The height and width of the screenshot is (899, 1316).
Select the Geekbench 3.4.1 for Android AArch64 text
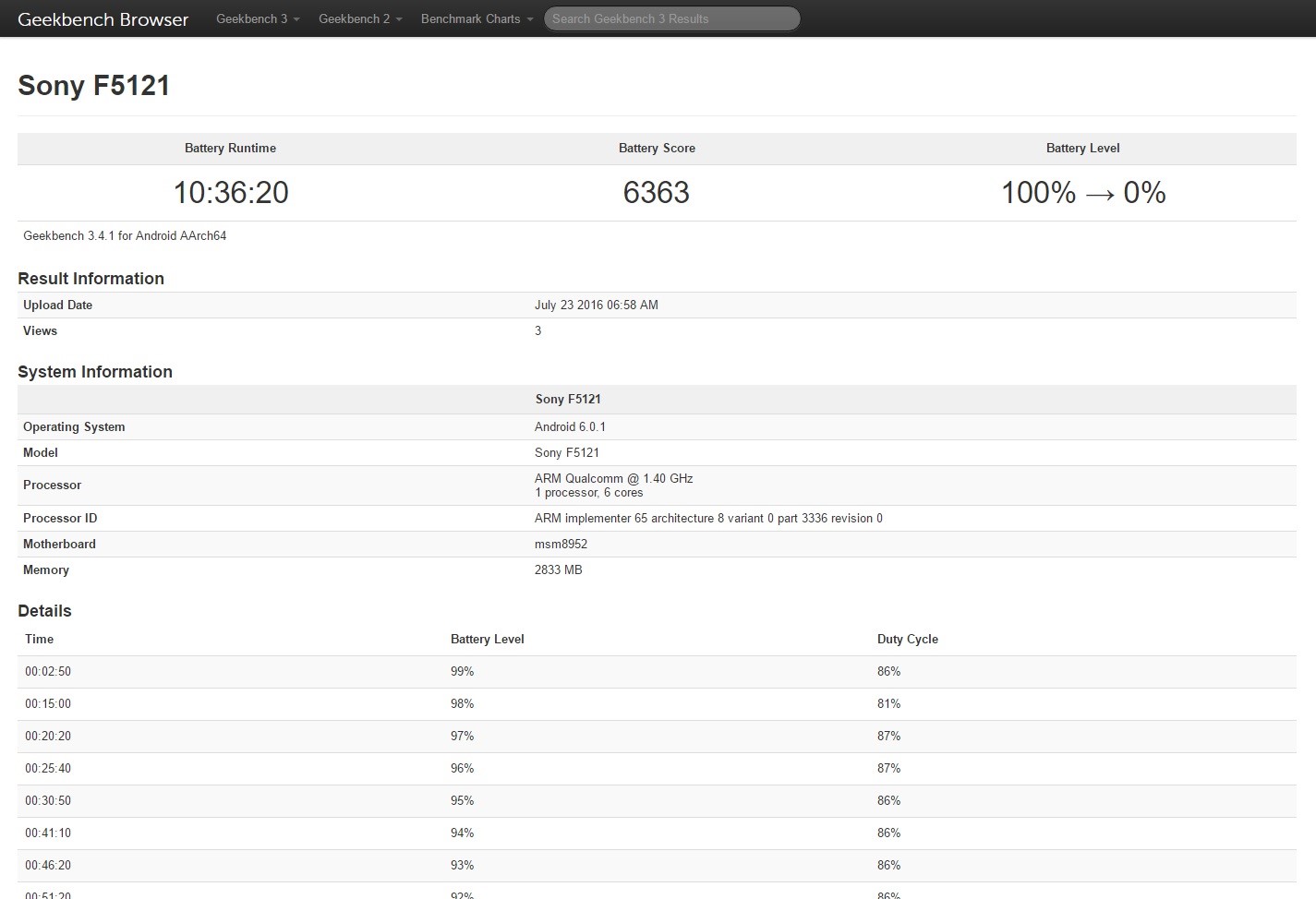coord(125,235)
